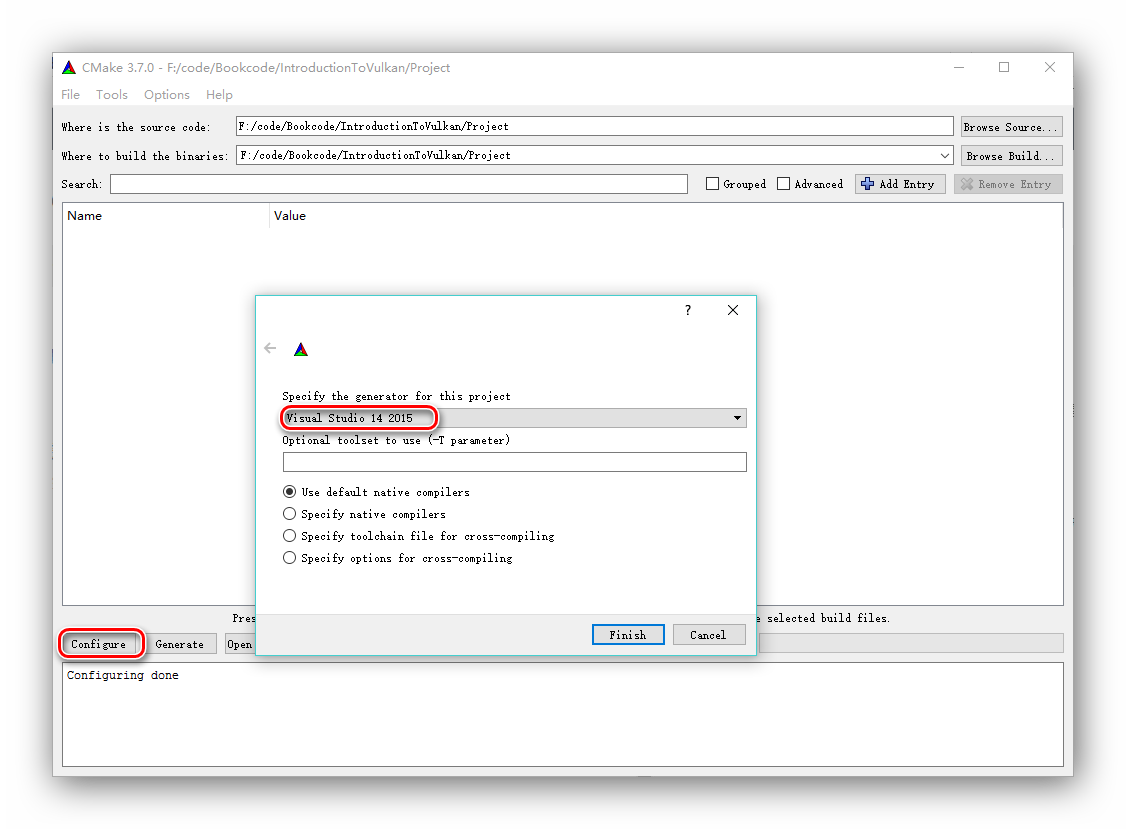Click the partially hidden Open button

pyautogui.click(x=240, y=644)
